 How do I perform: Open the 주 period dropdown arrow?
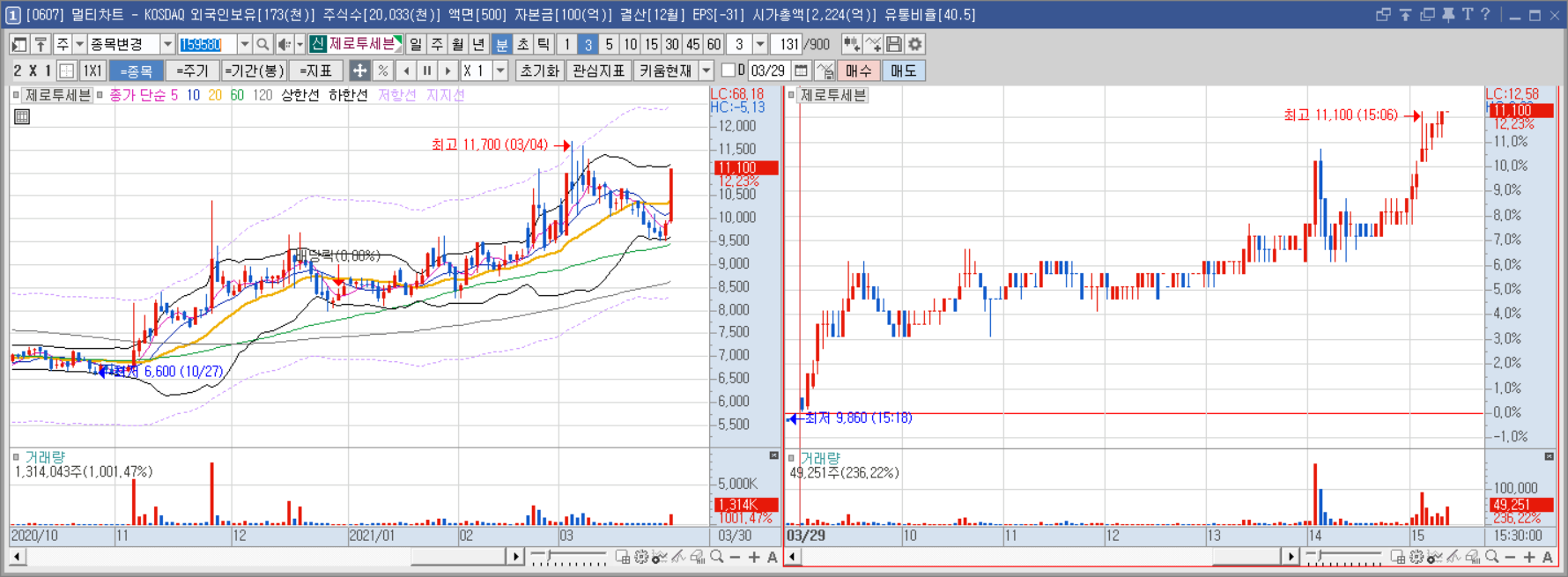pos(79,44)
